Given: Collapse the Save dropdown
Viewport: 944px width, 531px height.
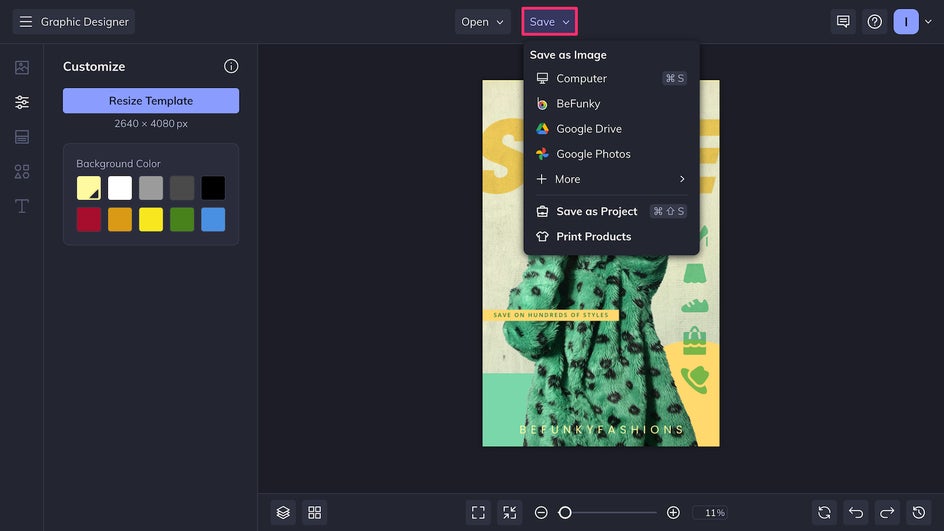Looking at the screenshot, I should pos(550,22).
